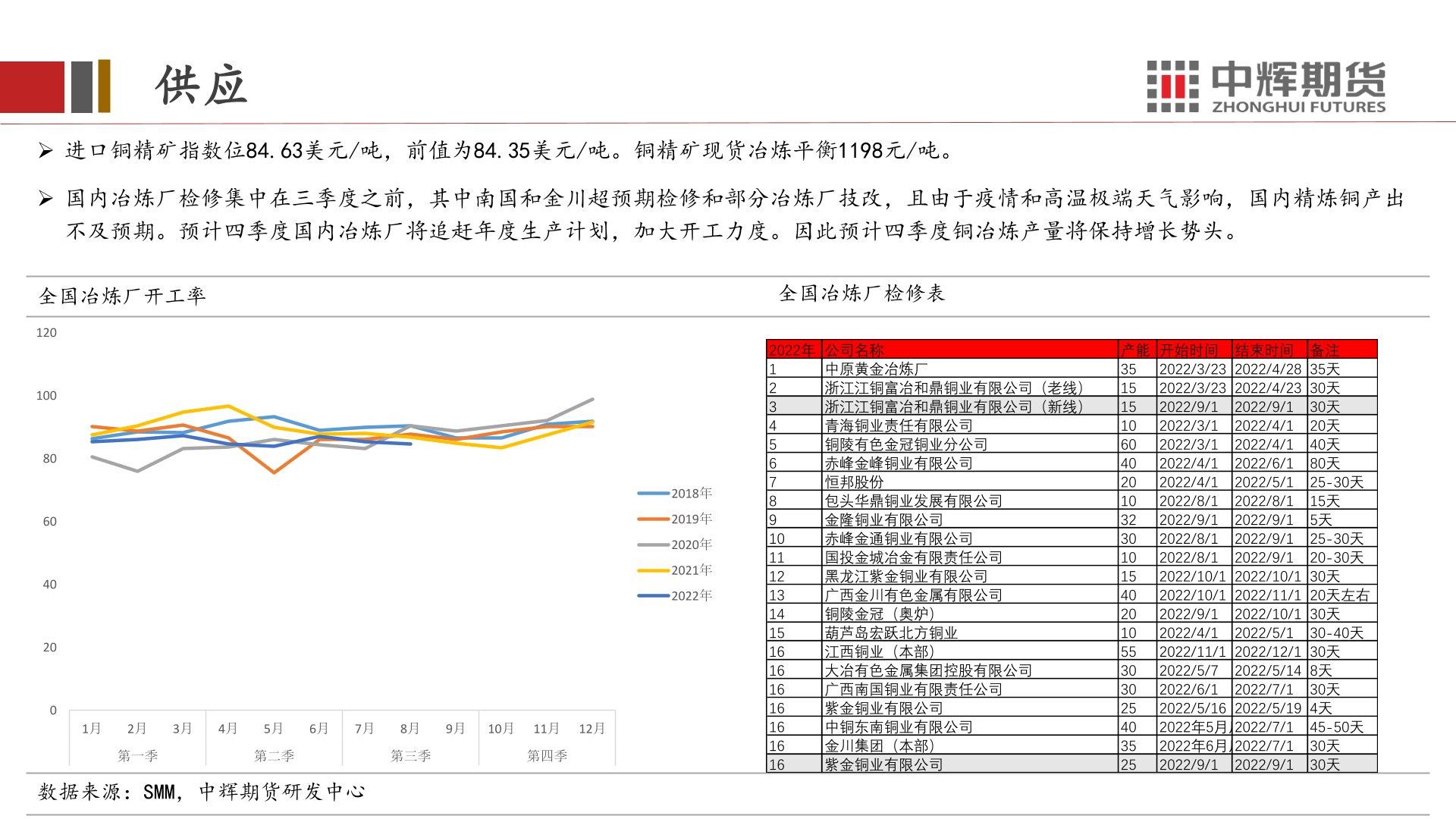Click the red block beside title
Viewport: 1456px width, 819px height.
tap(32, 86)
